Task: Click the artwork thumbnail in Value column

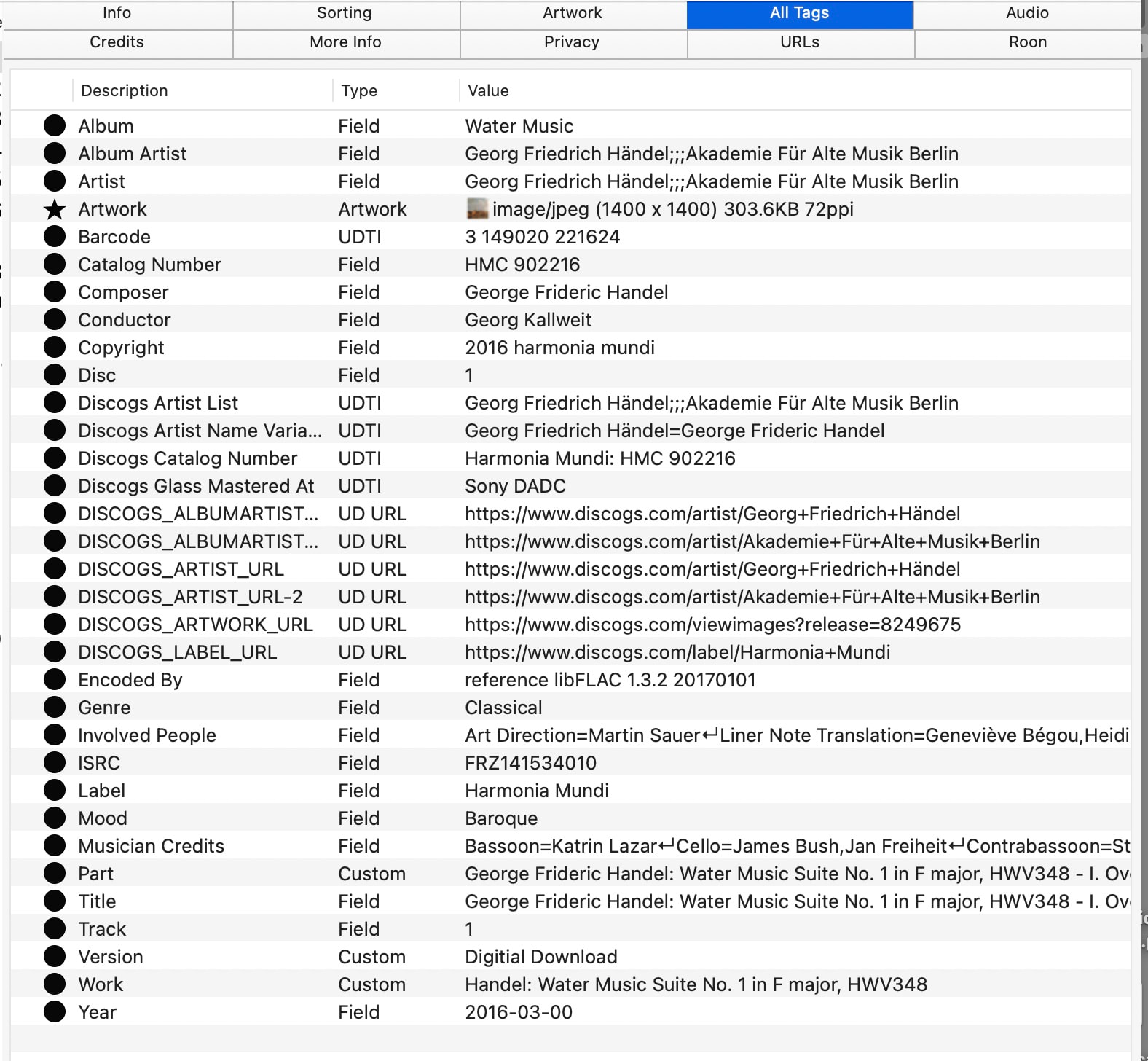Action: (x=476, y=209)
